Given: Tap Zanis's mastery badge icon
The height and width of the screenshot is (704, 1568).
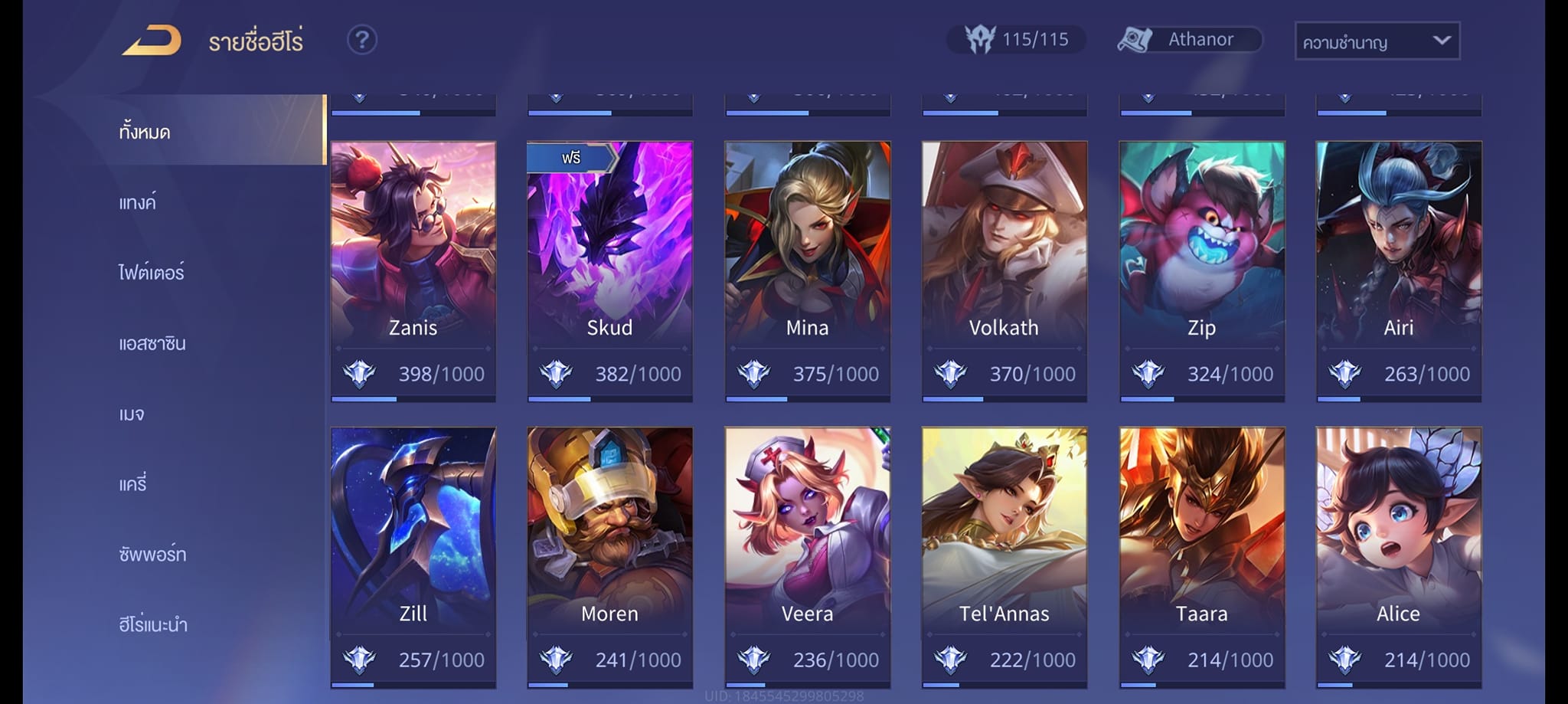Looking at the screenshot, I should (359, 374).
